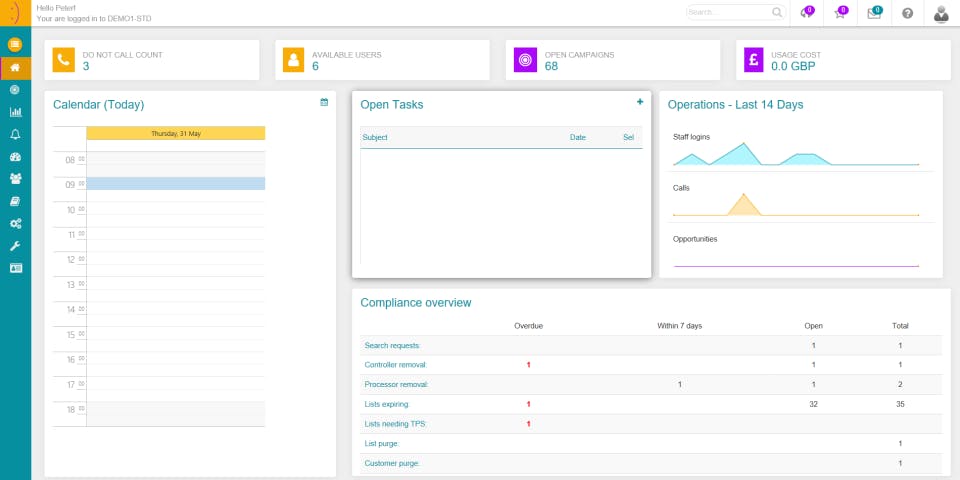This screenshot has height=480, width=960.
Task: Open the users group sidebar icon
Action: click(x=15, y=179)
